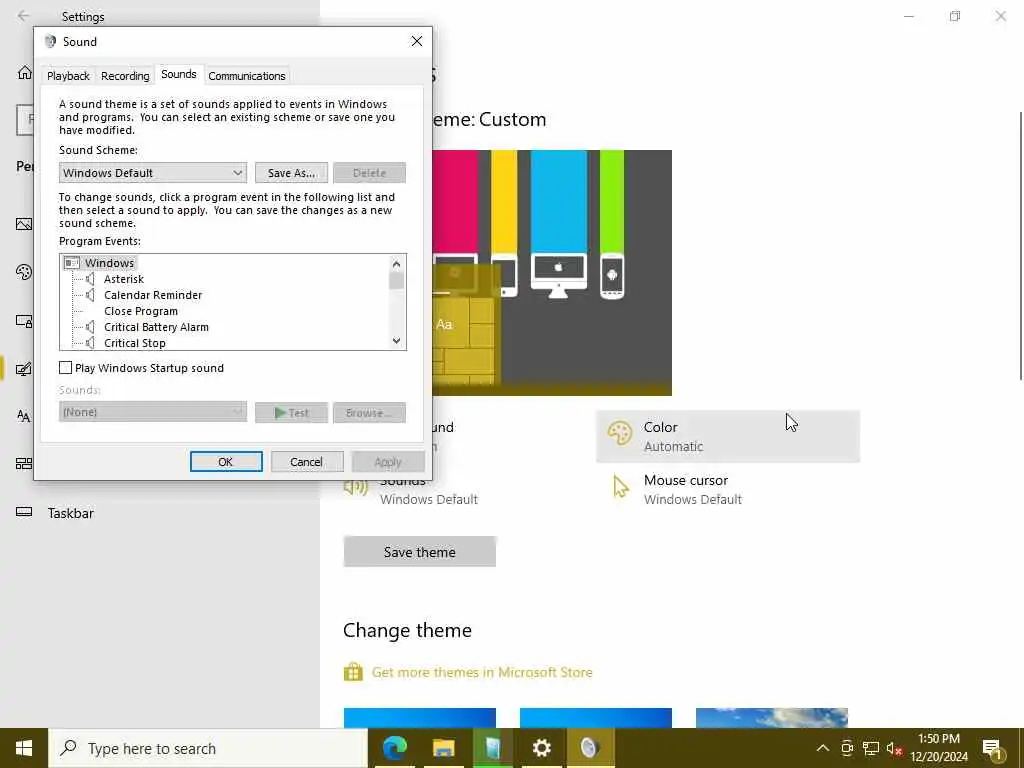Select the Windows node in Program Events
The width and height of the screenshot is (1024, 768).
click(x=109, y=263)
